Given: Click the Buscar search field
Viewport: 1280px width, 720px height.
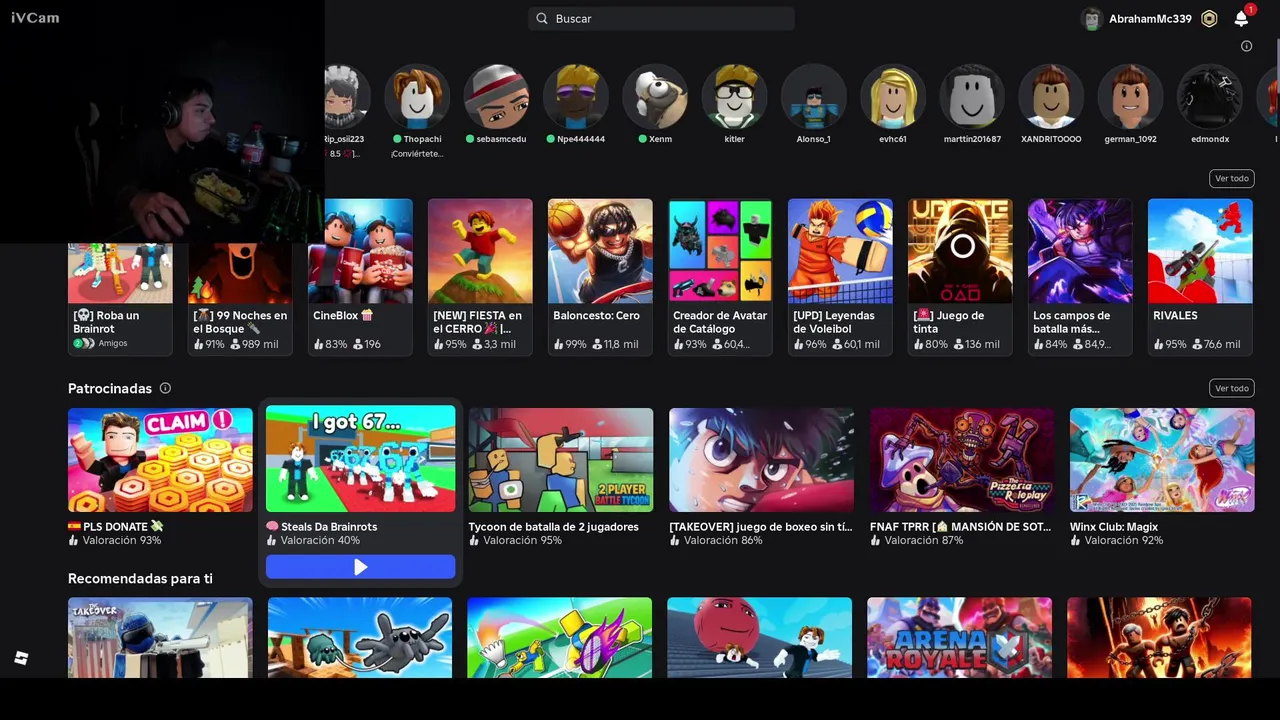Looking at the screenshot, I should [x=661, y=18].
